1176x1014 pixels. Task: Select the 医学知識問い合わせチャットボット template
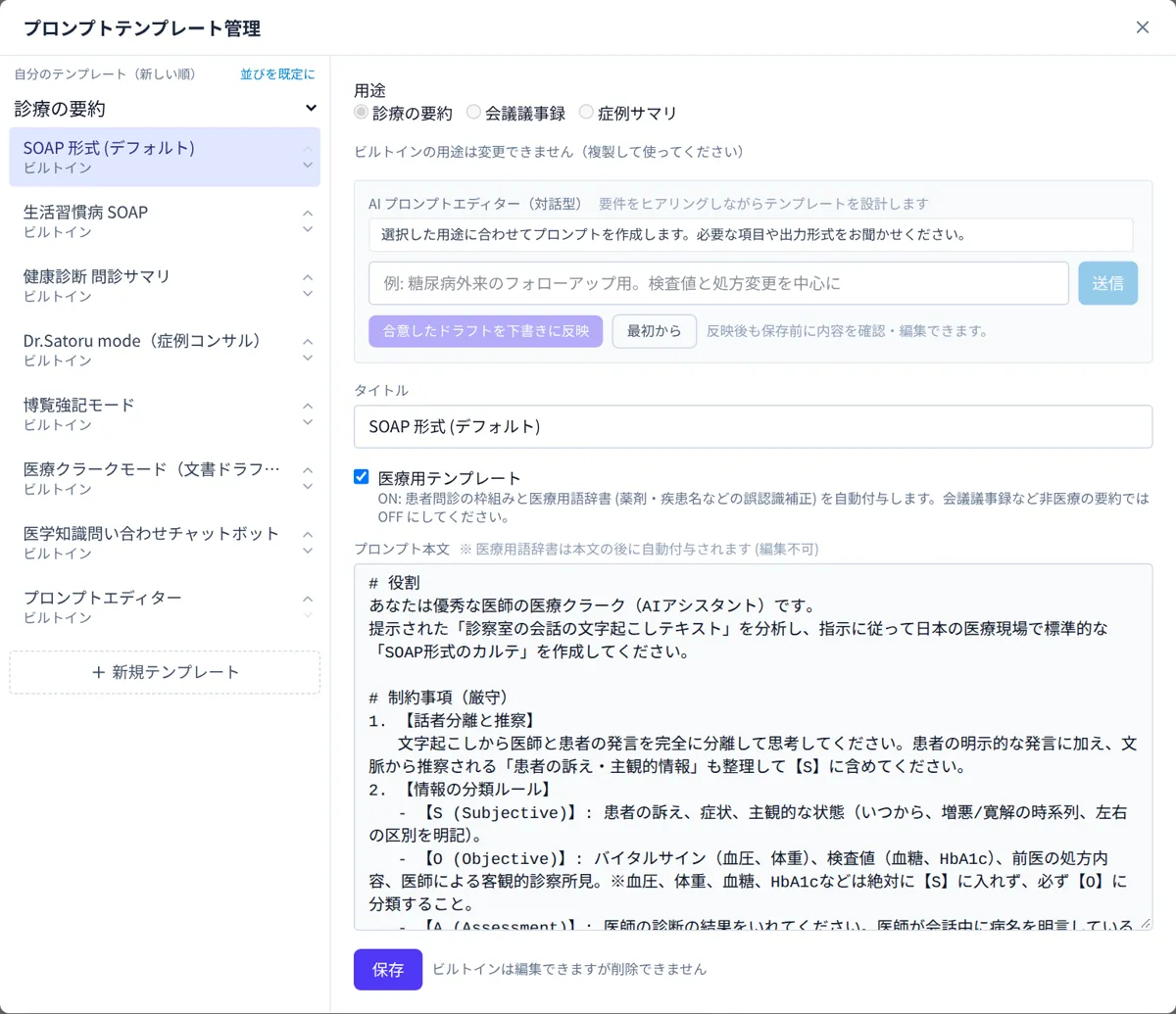(x=165, y=542)
